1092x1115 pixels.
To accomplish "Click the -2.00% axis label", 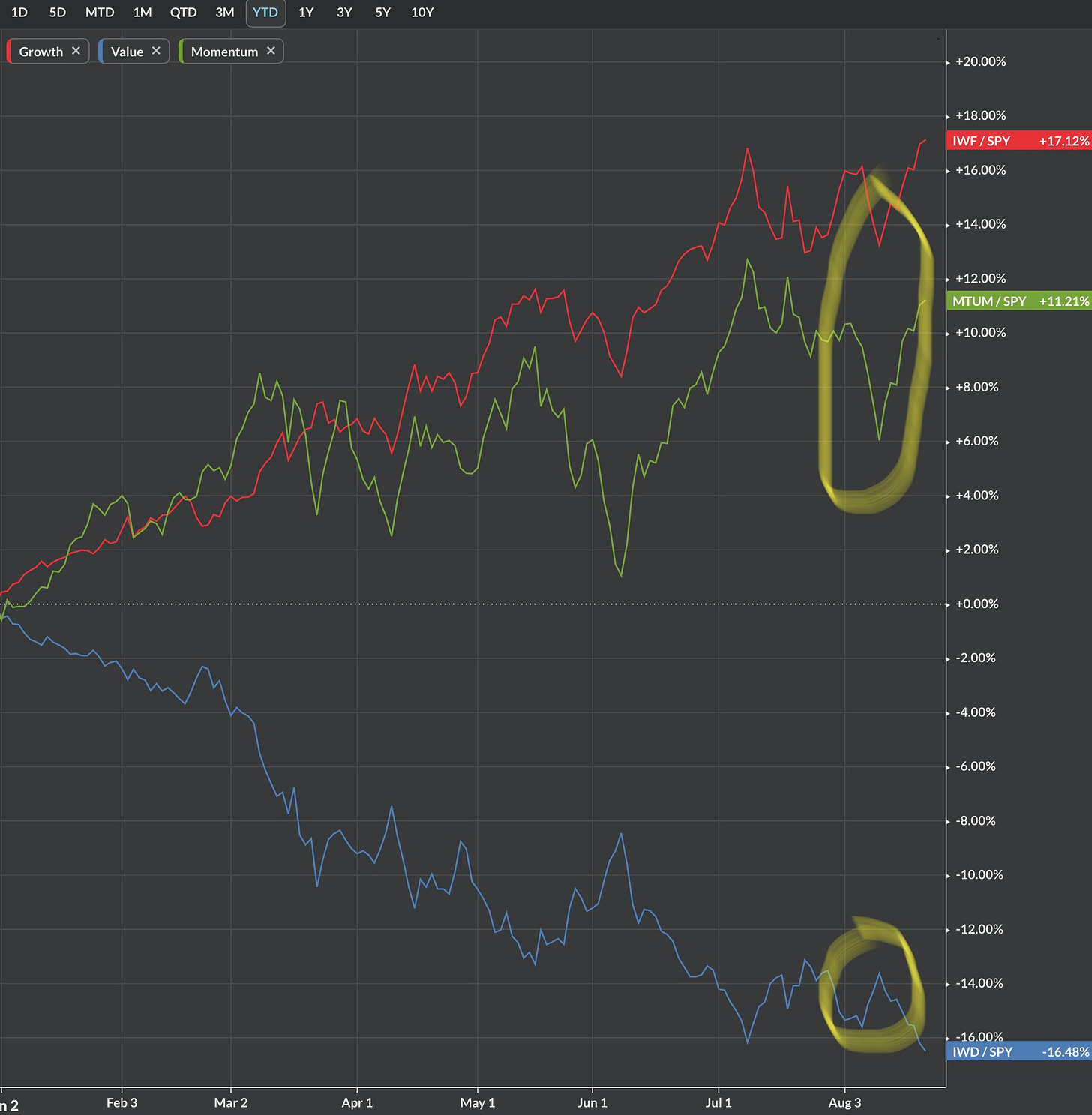I will pyautogui.click(x=976, y=658).
